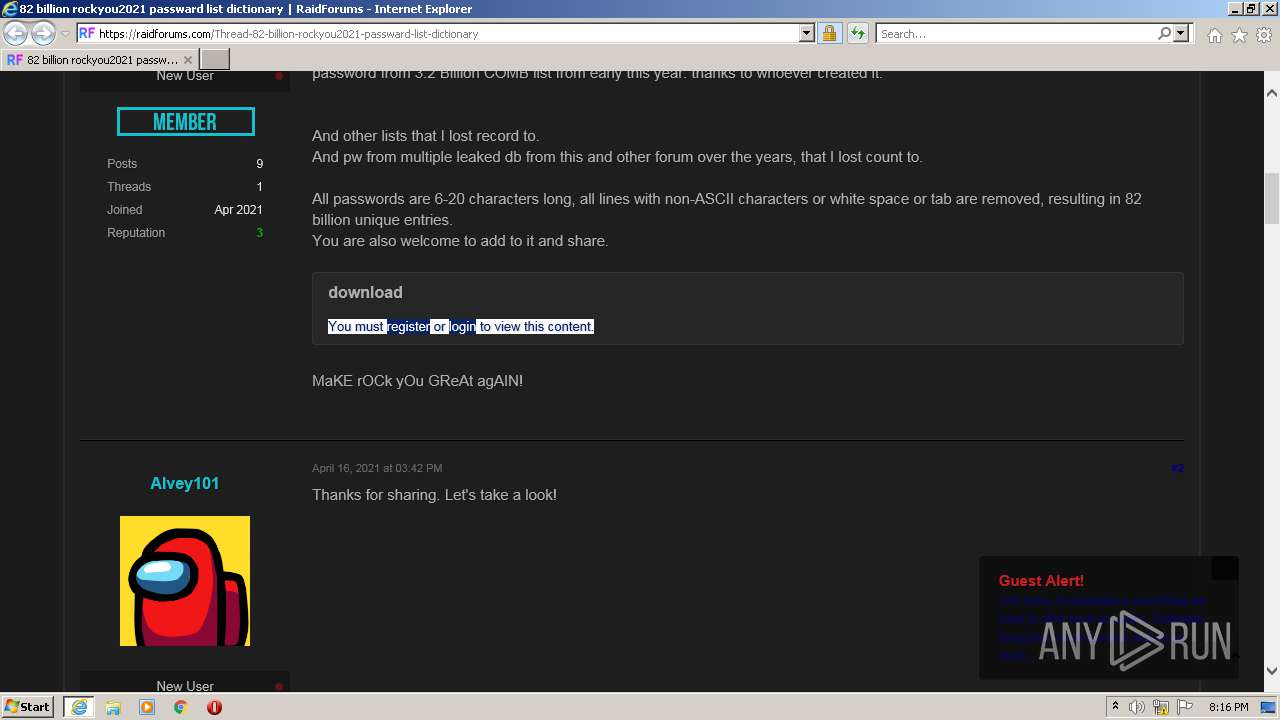Click the network tray icon

(x=1161, y=707)
